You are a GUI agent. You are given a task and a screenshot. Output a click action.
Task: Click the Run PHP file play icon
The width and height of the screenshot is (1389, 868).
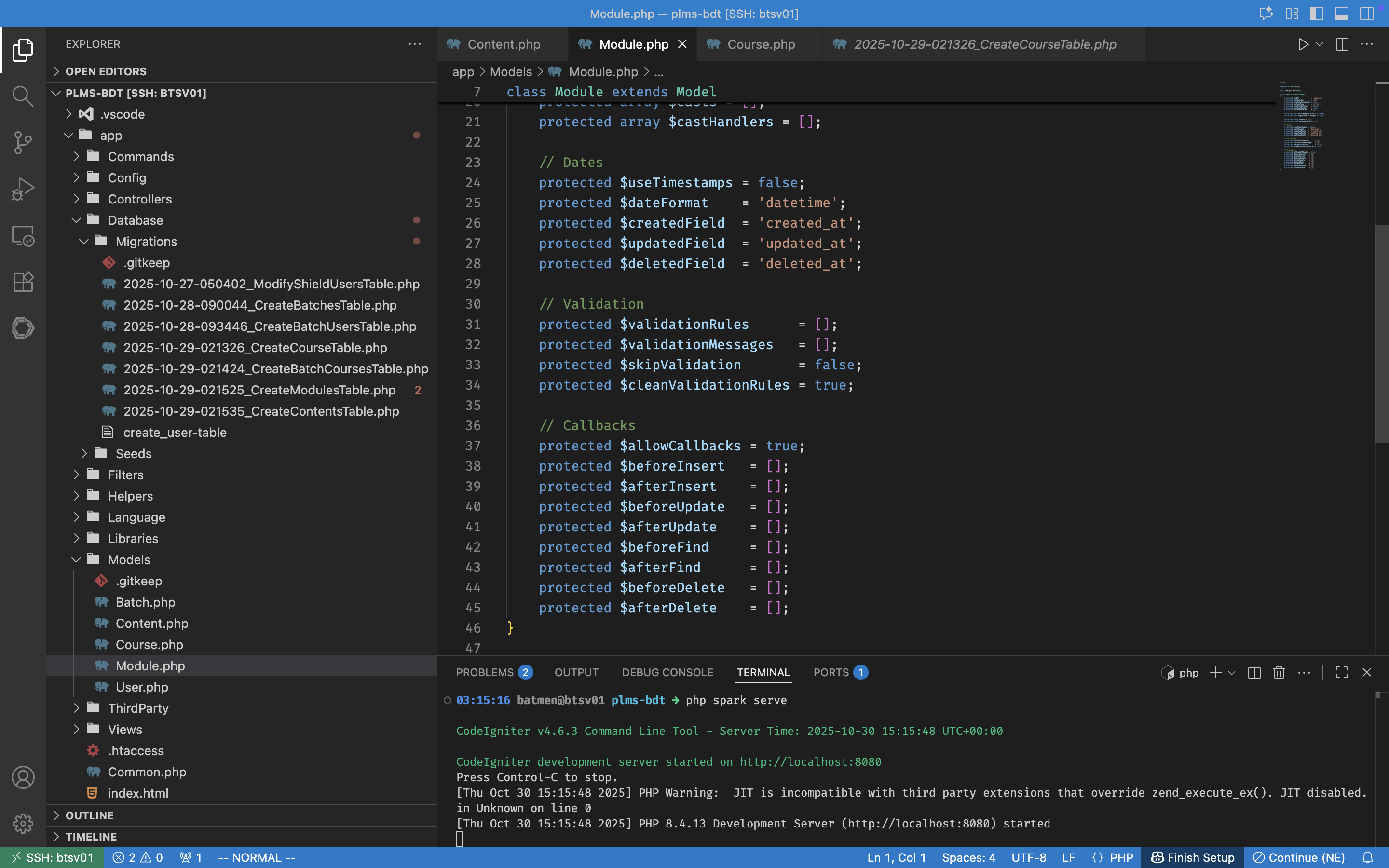coord(1303,44)
